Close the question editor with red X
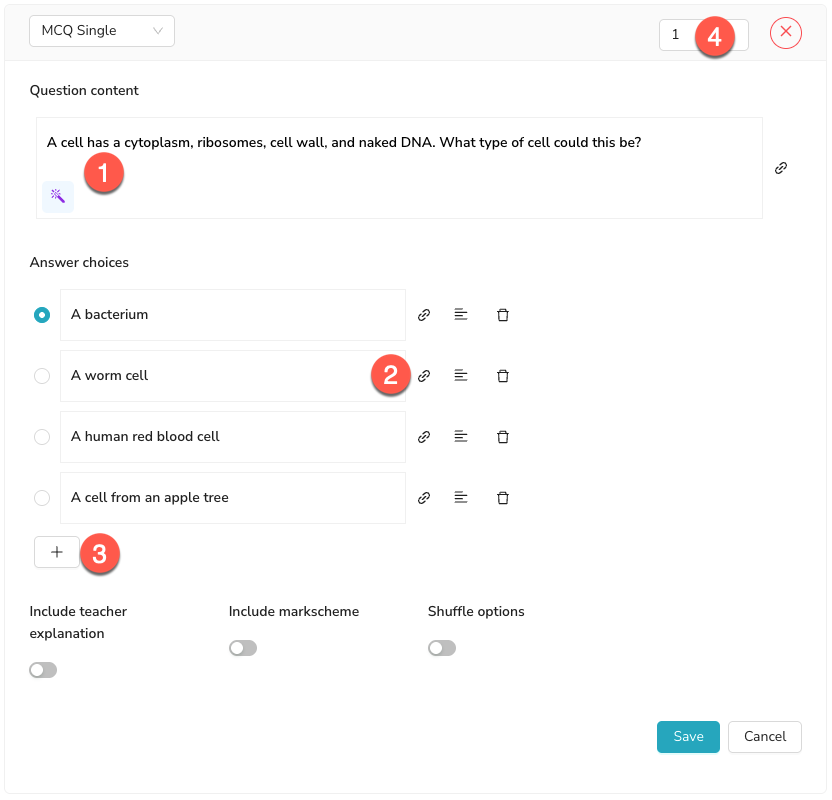The image size is (832, 800). [786, 33]
